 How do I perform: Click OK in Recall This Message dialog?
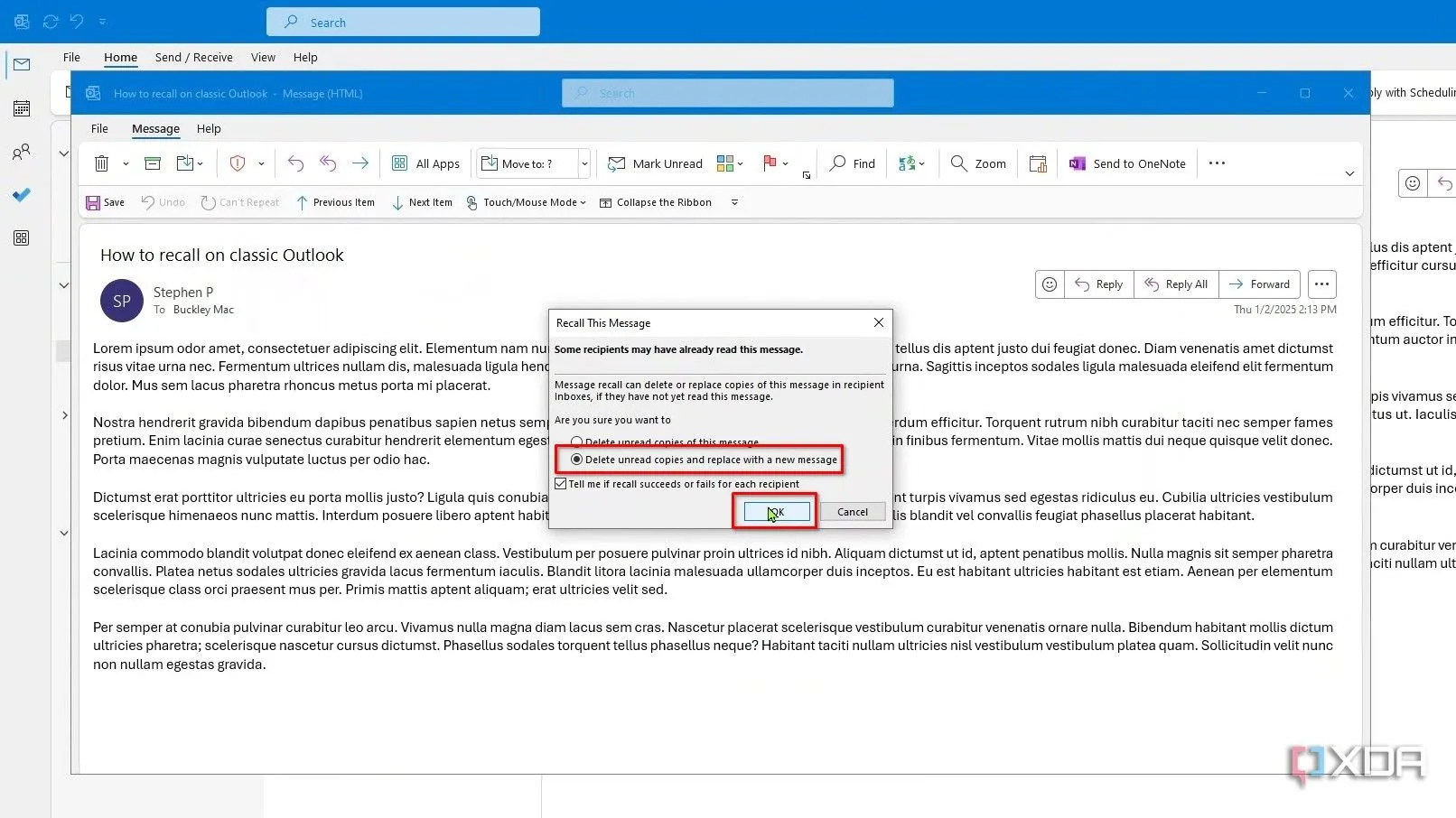point(777,512)
